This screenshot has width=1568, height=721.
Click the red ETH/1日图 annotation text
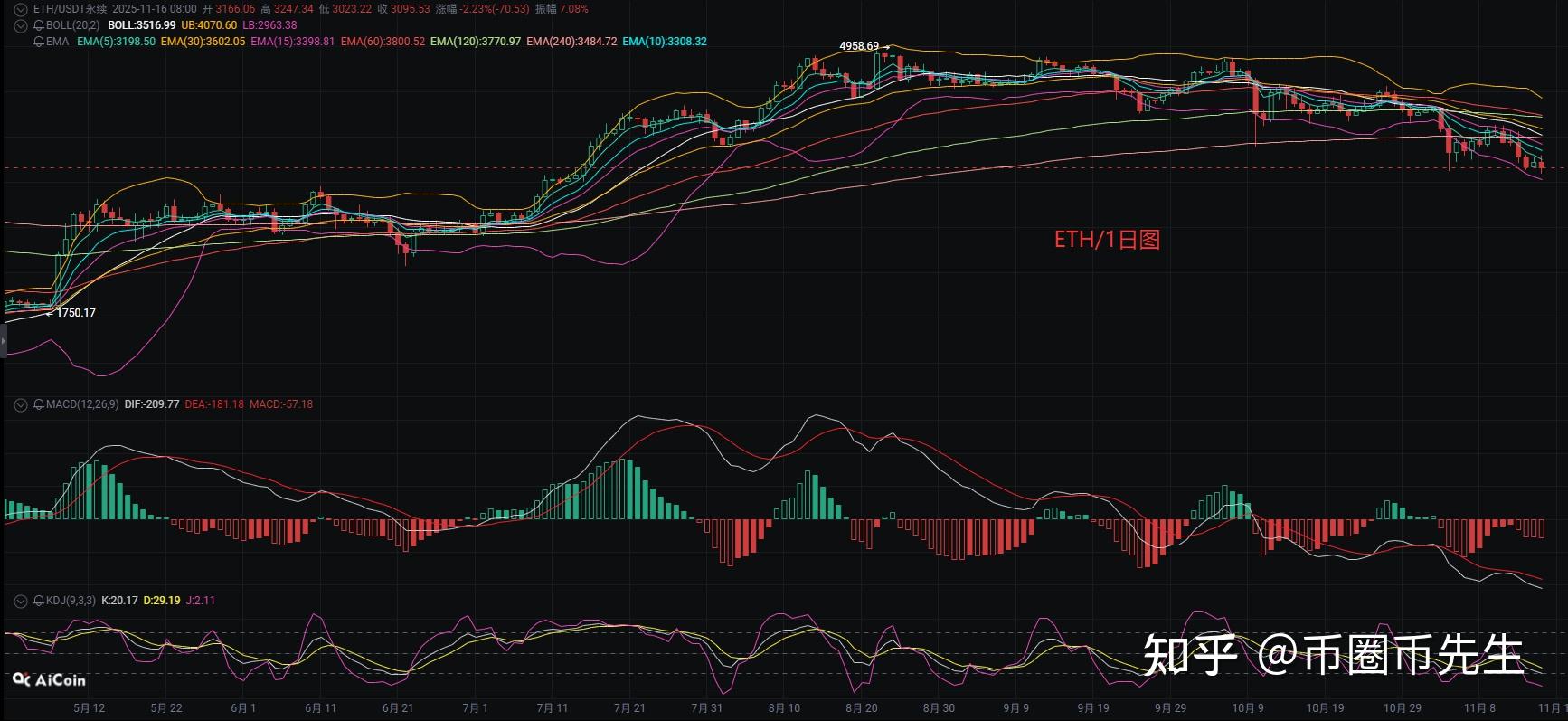[1107, 240]
